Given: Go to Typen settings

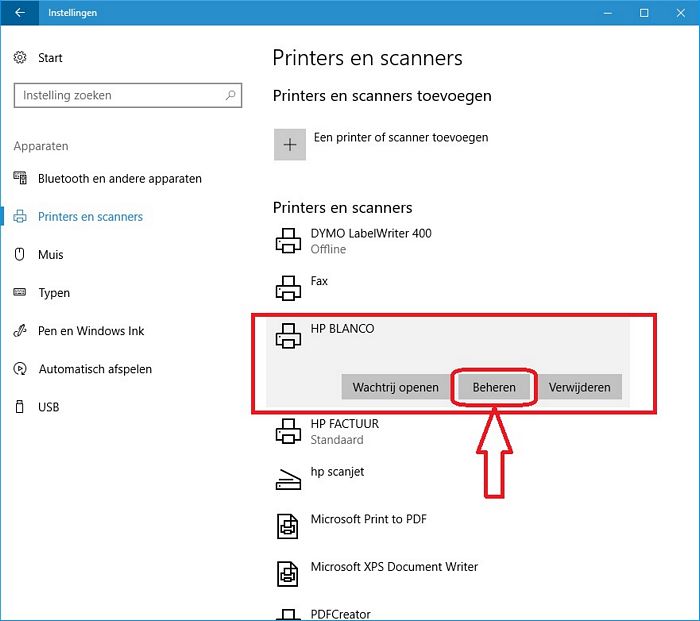Looking at the screenshot, I should (54, 293).
